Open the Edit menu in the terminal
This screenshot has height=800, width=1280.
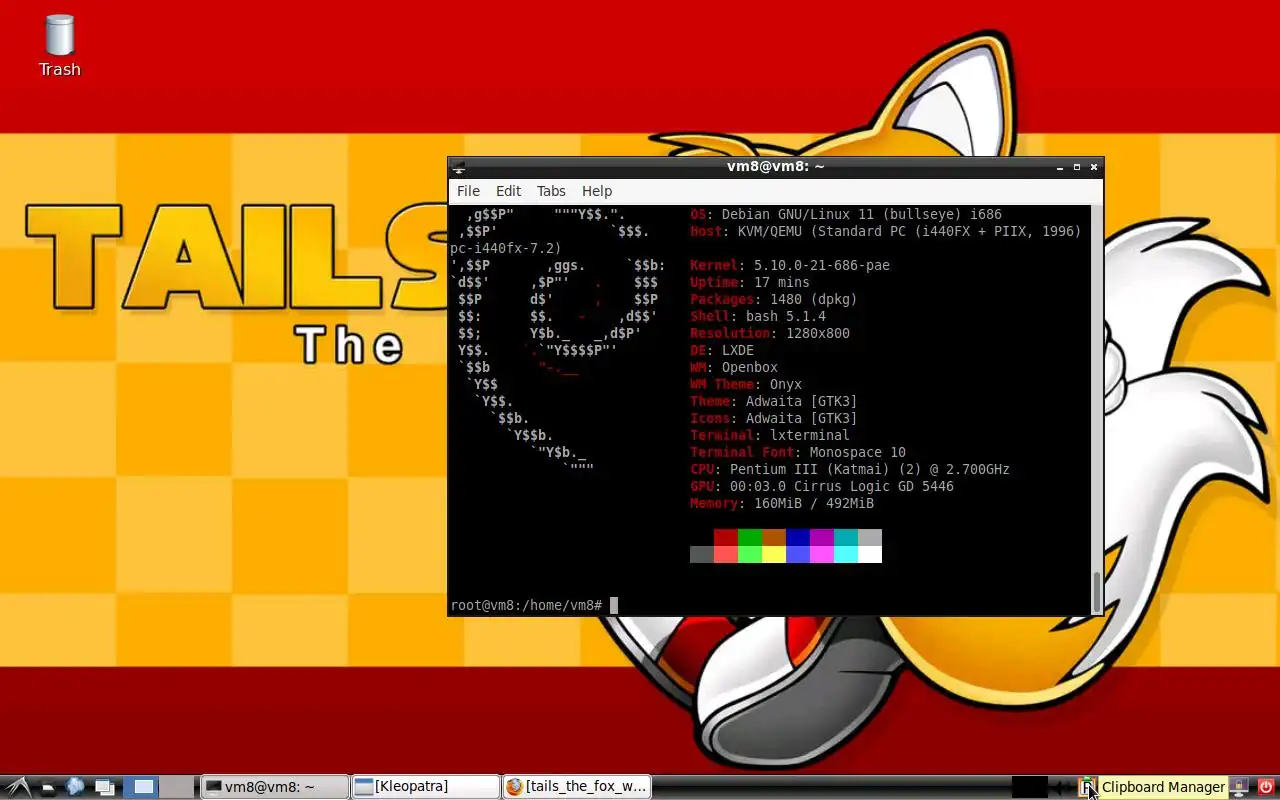pyautogui.click(x=508, y=191)
